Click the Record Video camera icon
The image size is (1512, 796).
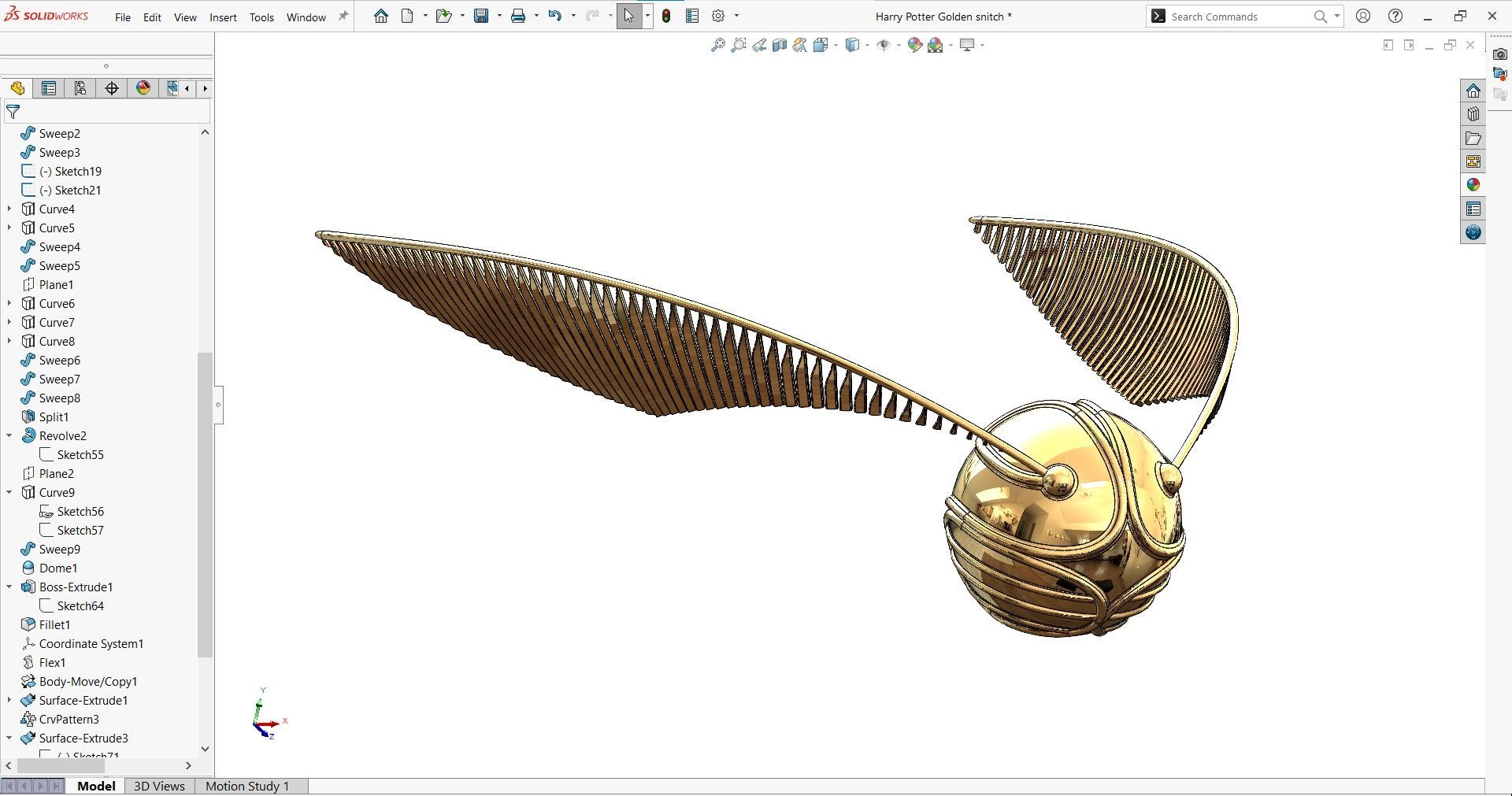point(1500,73)
